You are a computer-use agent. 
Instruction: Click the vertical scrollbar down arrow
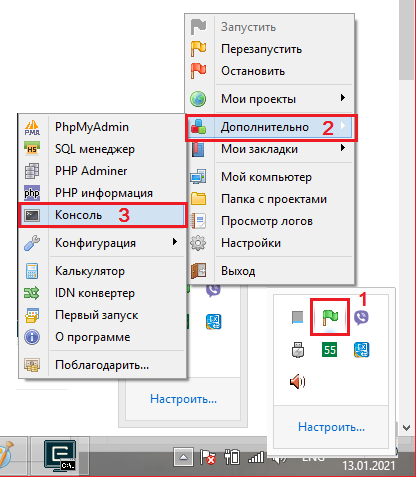click(x=407, y=428)
